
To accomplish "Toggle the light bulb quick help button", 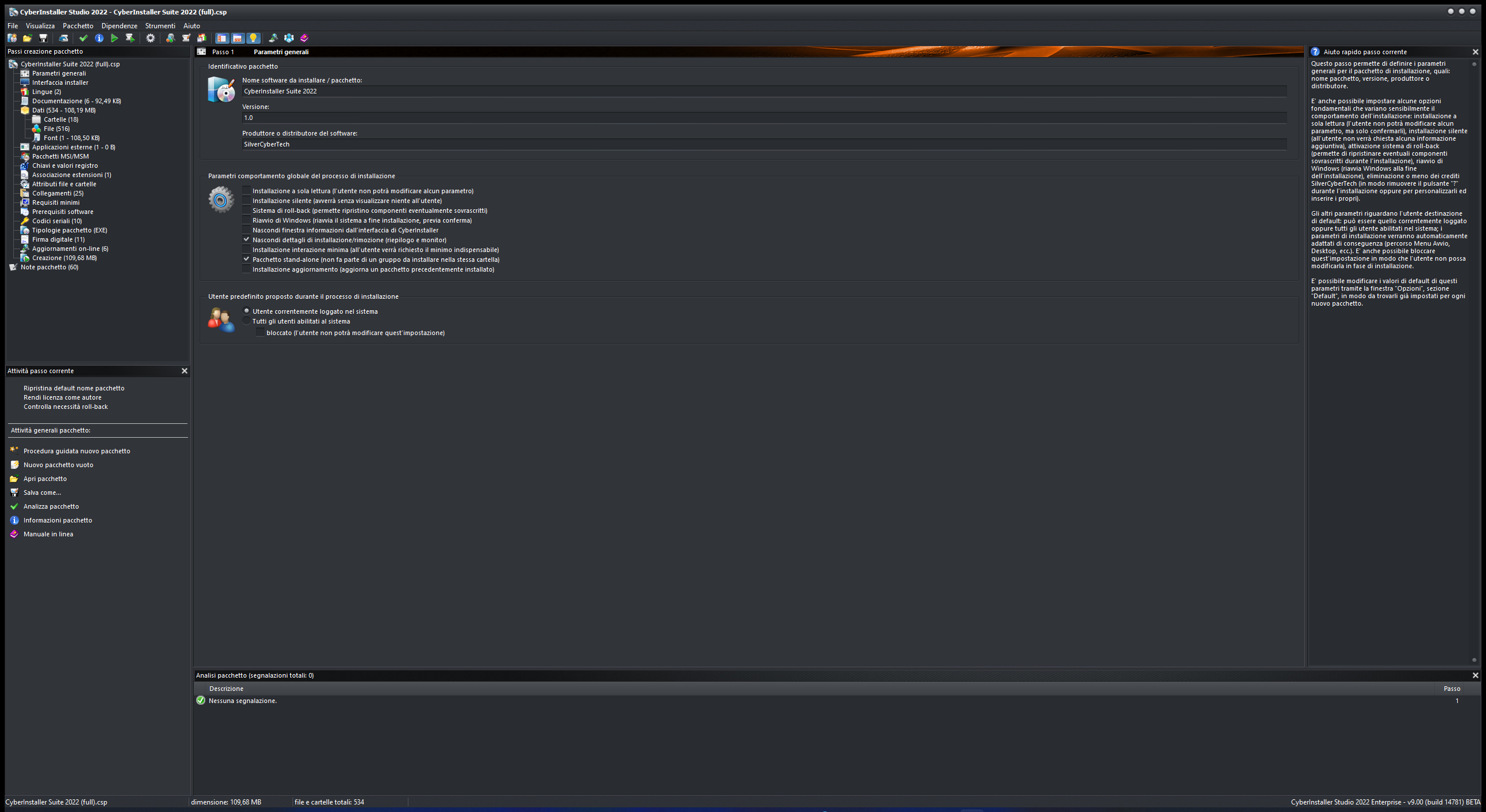I will (x=253, y=38).
